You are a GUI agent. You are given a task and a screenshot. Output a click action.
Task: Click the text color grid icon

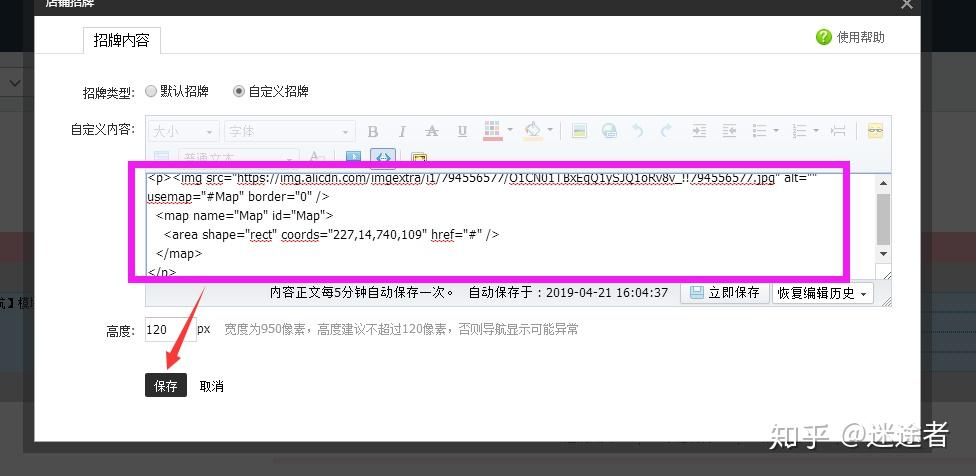click(x=492, y=131)
